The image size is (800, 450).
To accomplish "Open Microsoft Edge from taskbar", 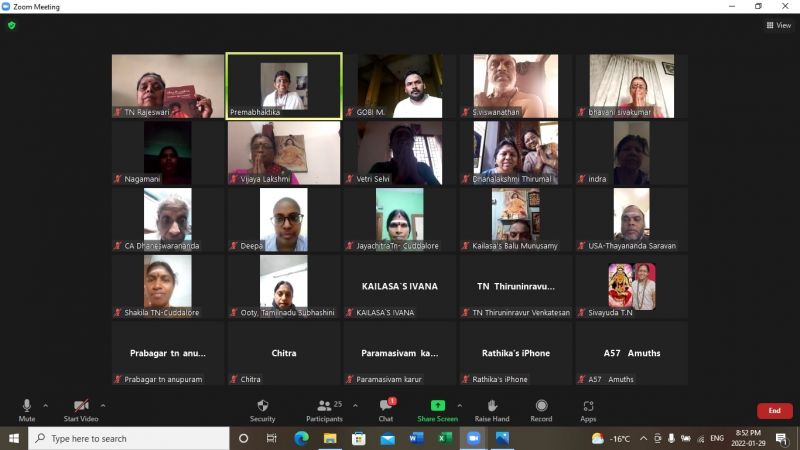I will coord(302,438).
